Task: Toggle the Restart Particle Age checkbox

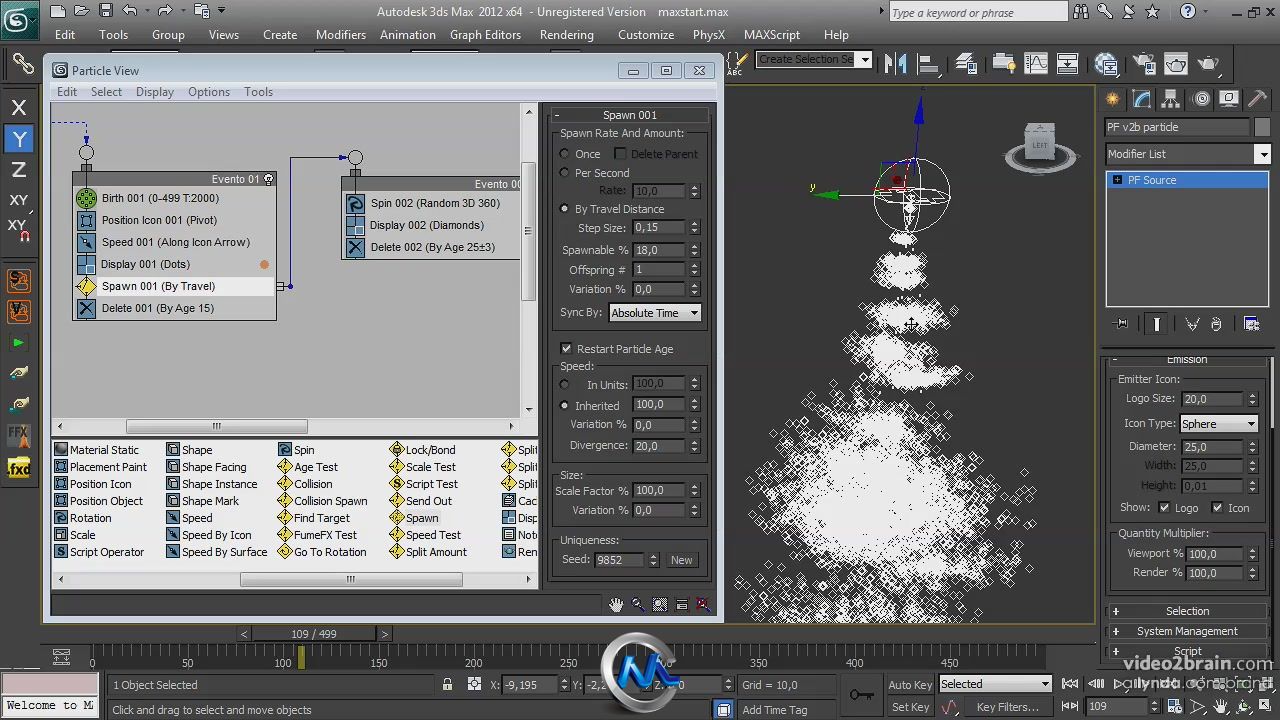Action: [566, 349]
